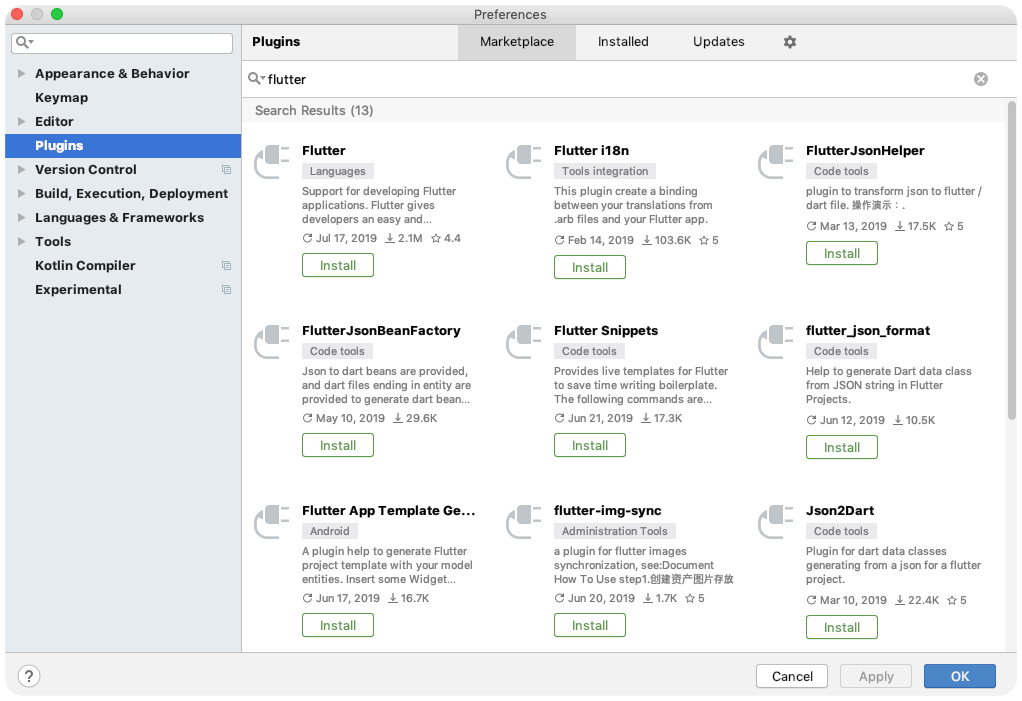Switch to the Installed tab
The image size is (1022, 701).
point(623,42)
